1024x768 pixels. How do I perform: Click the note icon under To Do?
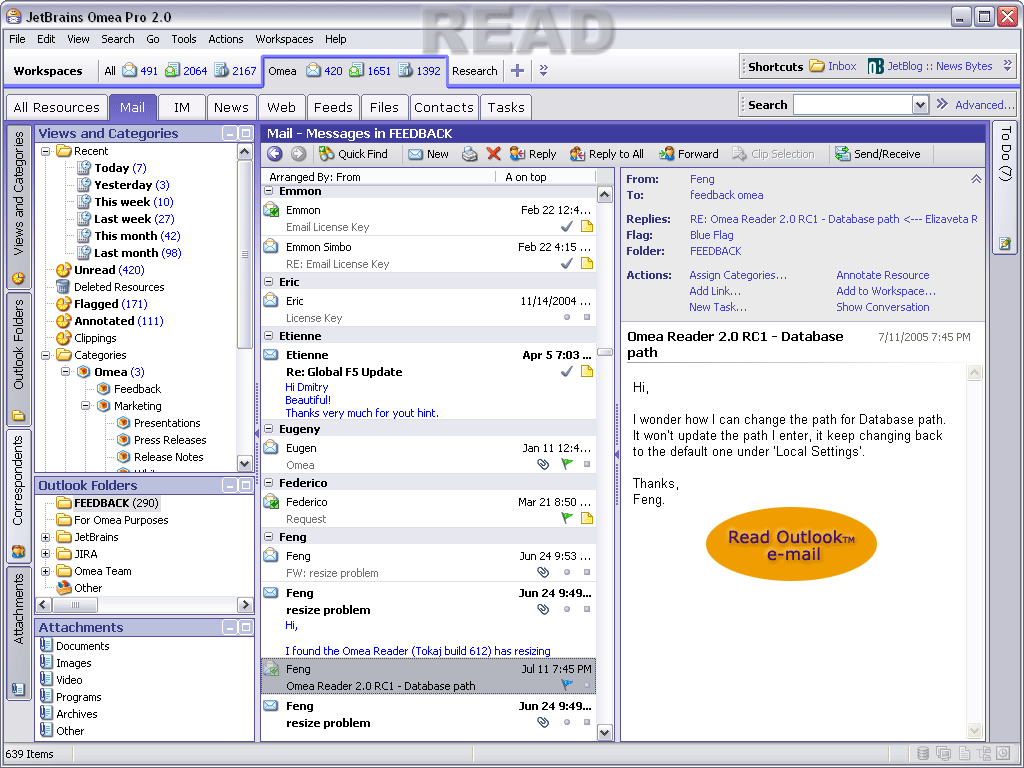click(1005, 244)
